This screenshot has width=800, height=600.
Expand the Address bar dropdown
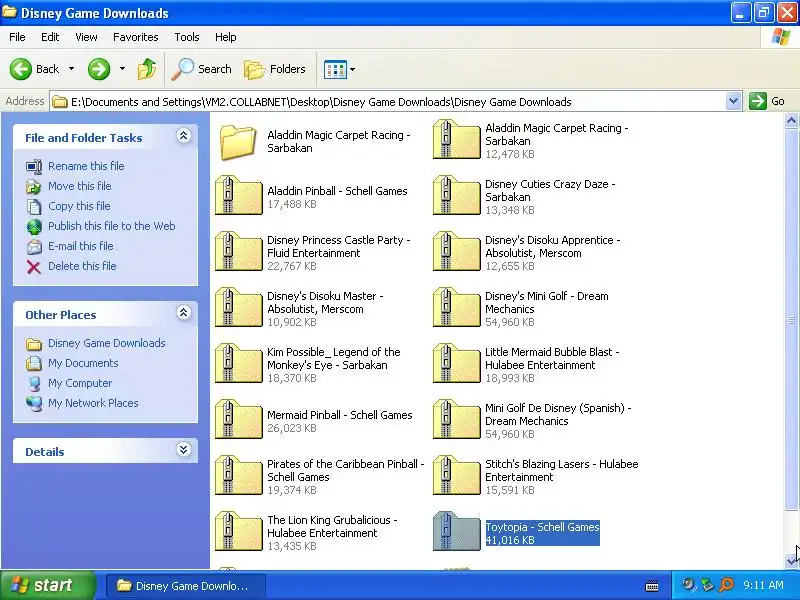click(733, 102)
